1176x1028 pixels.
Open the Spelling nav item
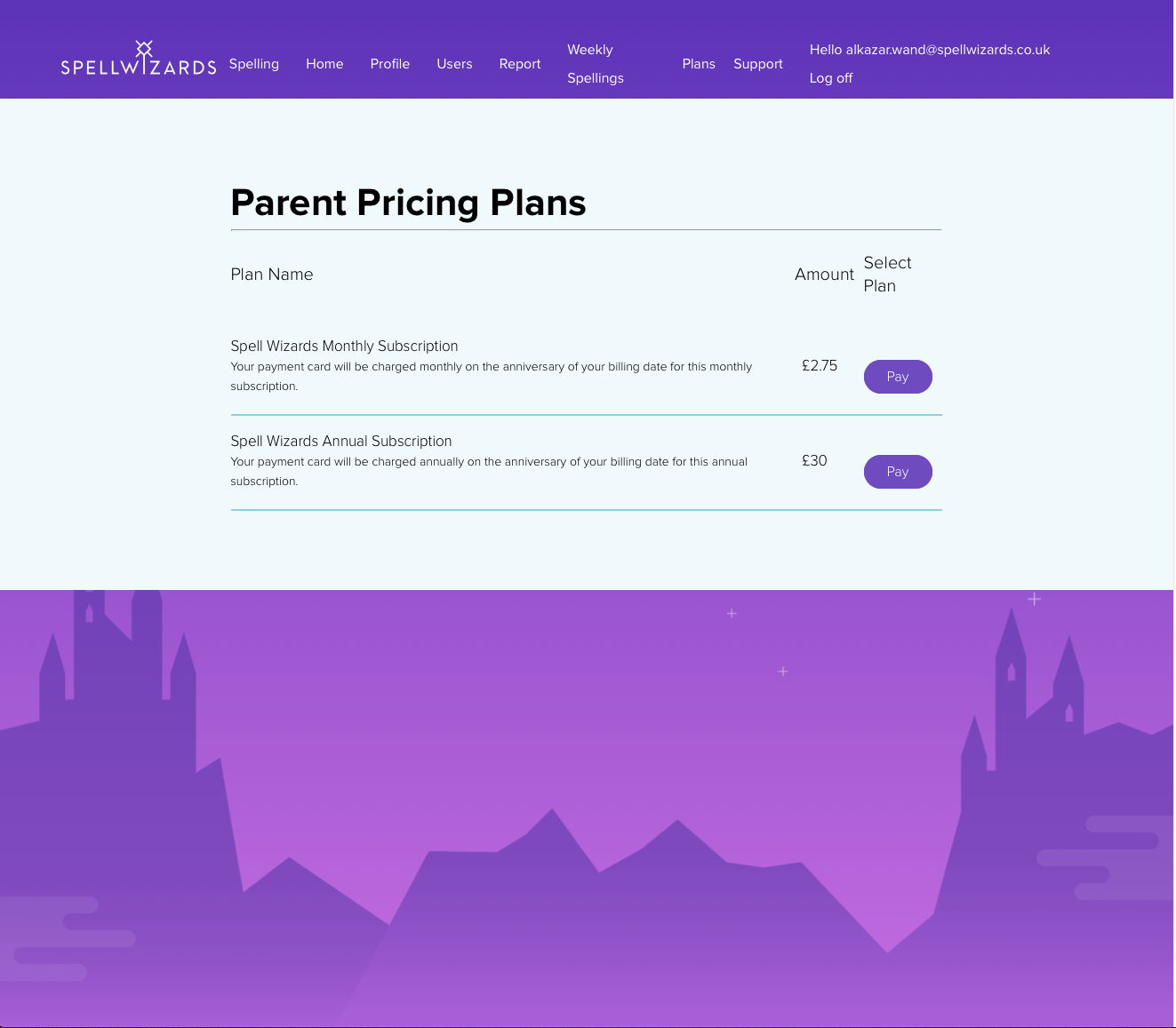pyautogui.click(x=254, y=64)
